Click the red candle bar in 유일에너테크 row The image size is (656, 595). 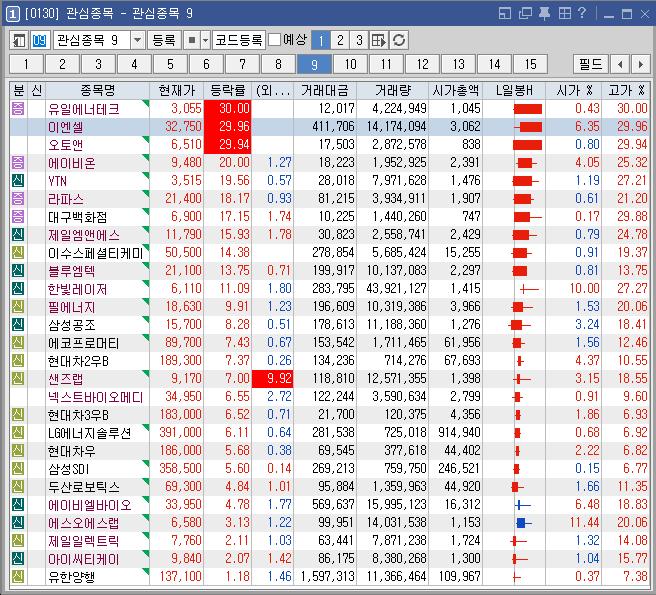tap(528, 109)
